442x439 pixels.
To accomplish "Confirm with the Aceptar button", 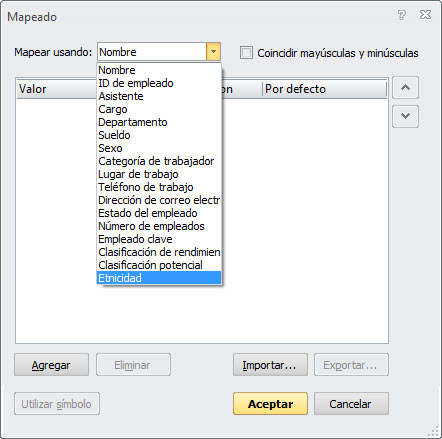I will [270, 404].
